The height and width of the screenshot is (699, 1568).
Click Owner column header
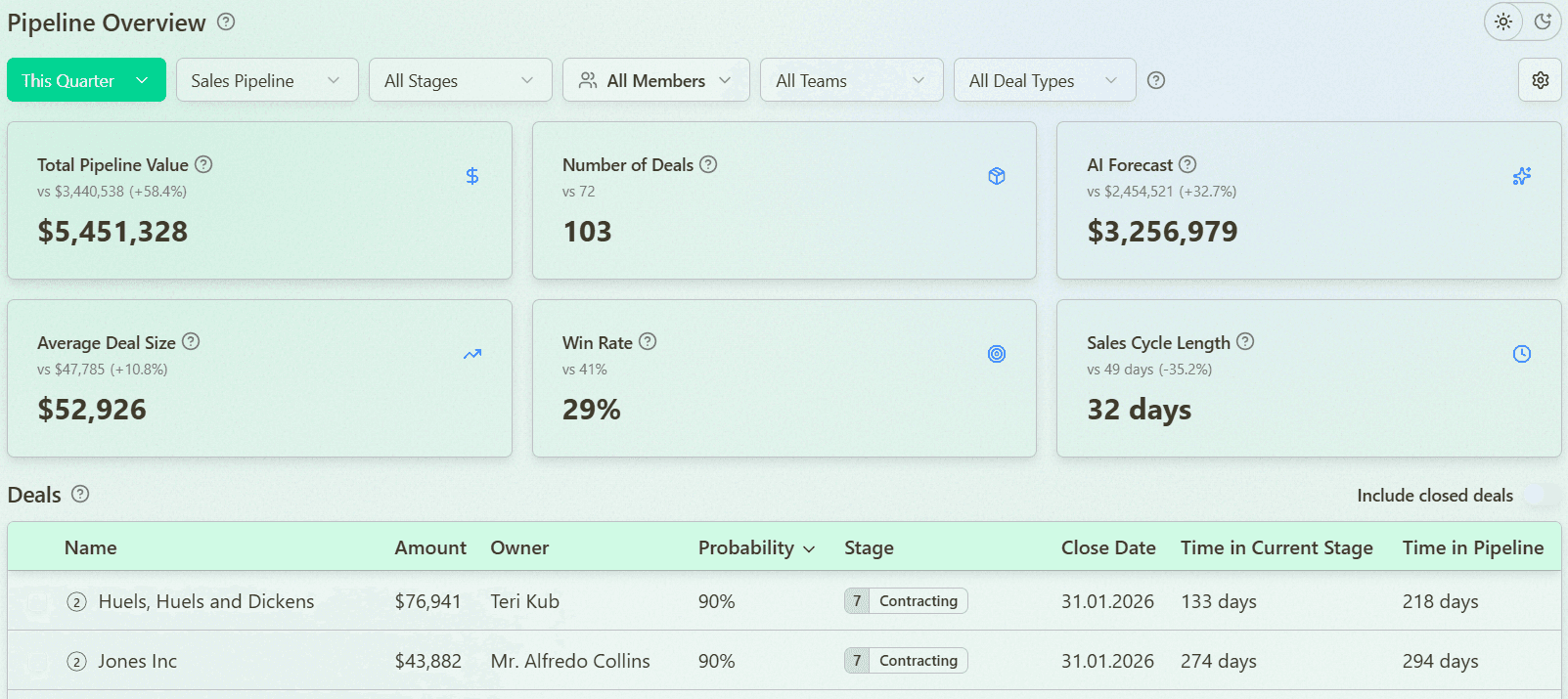point(519,547)
